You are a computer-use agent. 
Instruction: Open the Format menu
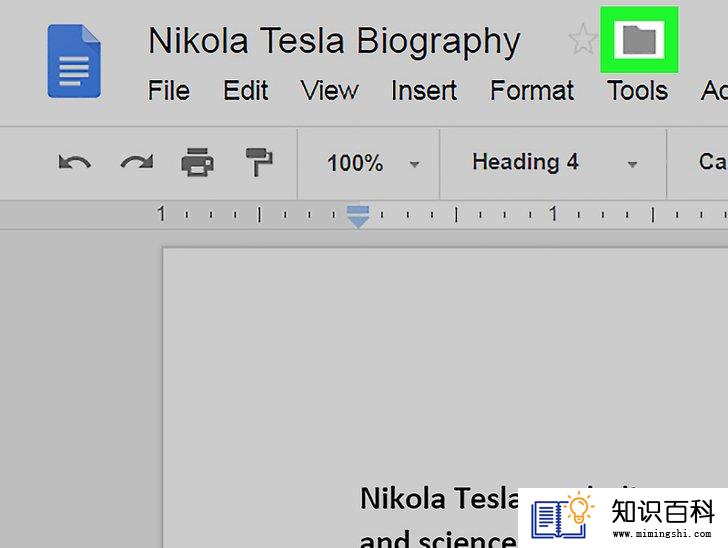[x=532, y=90]
